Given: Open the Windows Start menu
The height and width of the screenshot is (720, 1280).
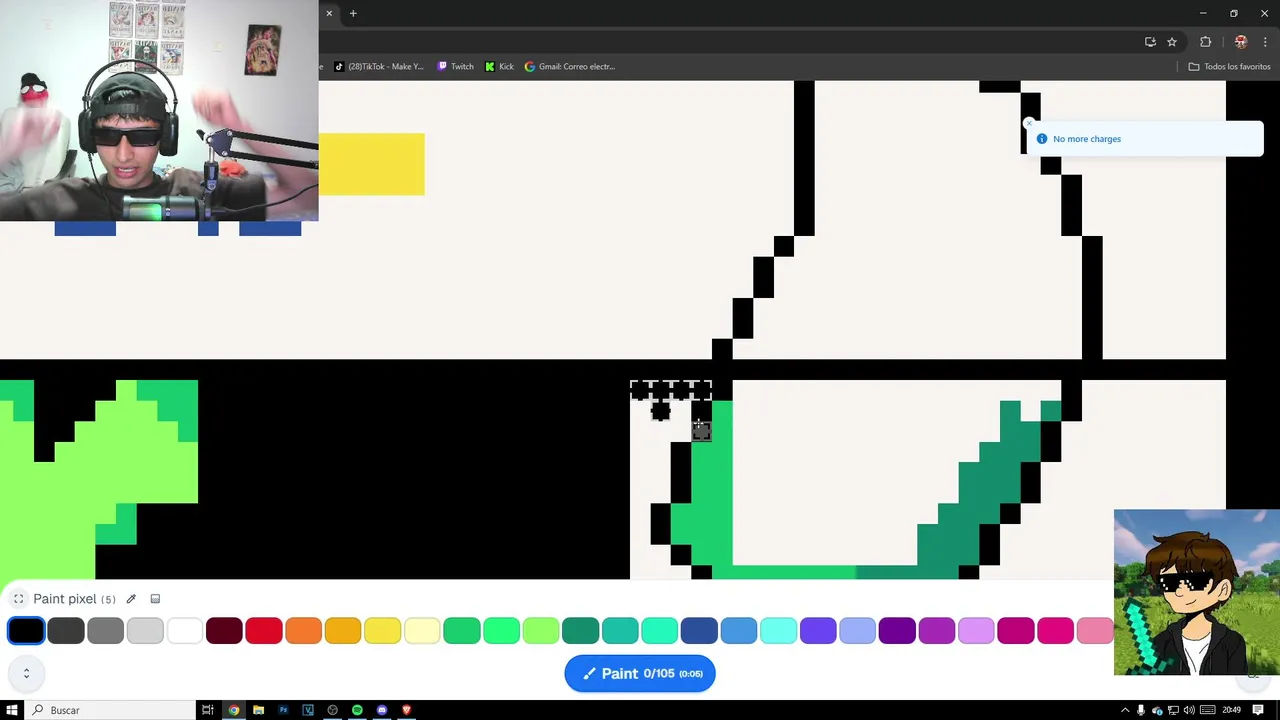Looking at the screenshot, I should coord(13,710).
